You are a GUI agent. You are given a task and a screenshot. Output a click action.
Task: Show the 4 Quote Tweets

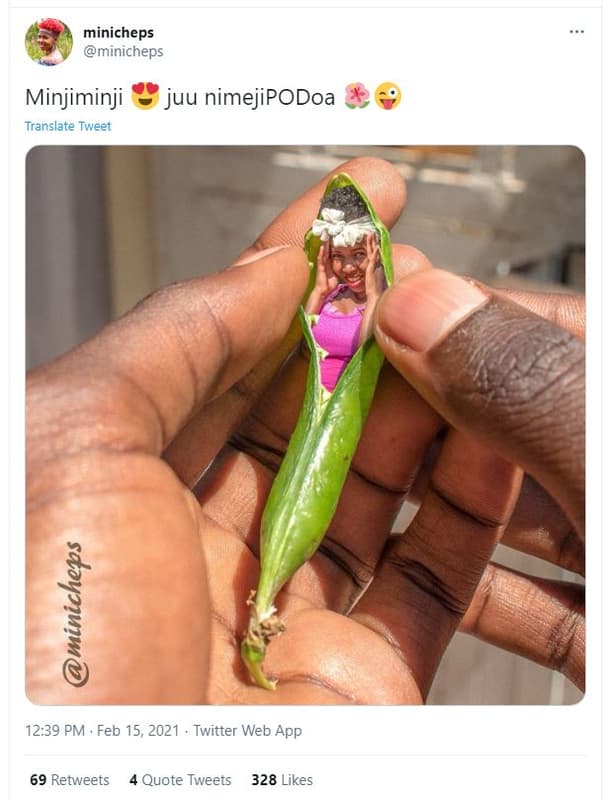(x=180, y=780)
